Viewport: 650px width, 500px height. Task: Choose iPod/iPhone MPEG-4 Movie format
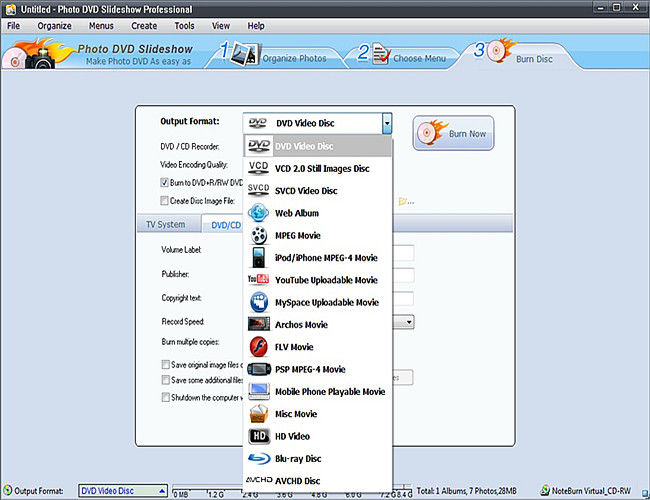click(318, 257)
